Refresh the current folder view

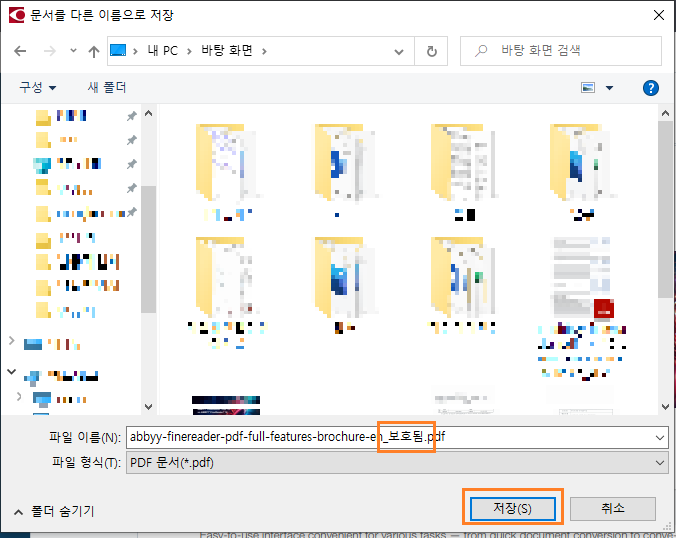431,51
